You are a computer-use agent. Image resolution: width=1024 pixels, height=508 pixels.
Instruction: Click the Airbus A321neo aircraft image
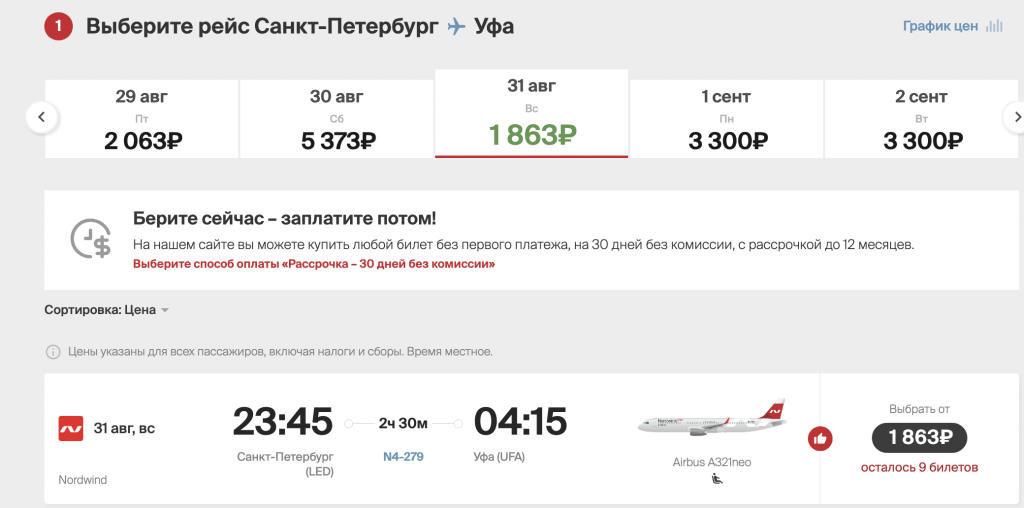[x=712, y=418]
